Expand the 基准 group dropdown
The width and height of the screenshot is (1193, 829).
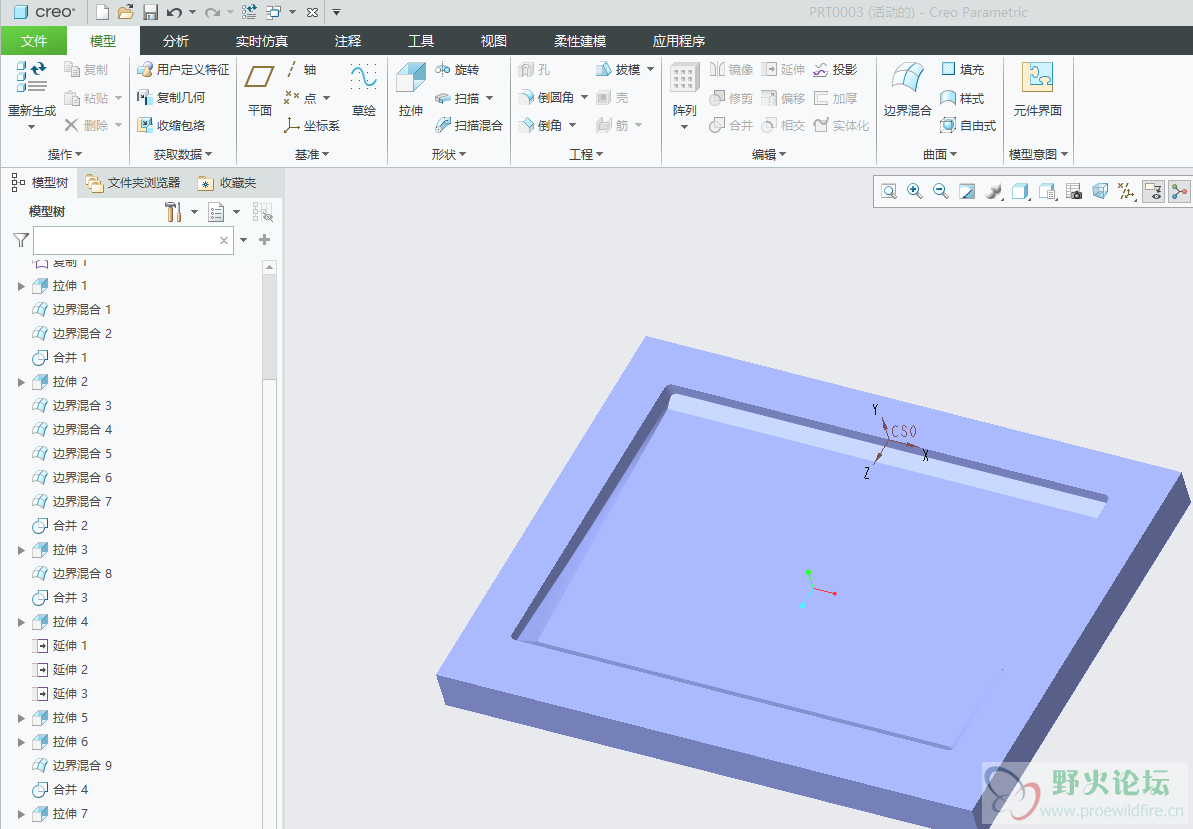click(312, 154)
